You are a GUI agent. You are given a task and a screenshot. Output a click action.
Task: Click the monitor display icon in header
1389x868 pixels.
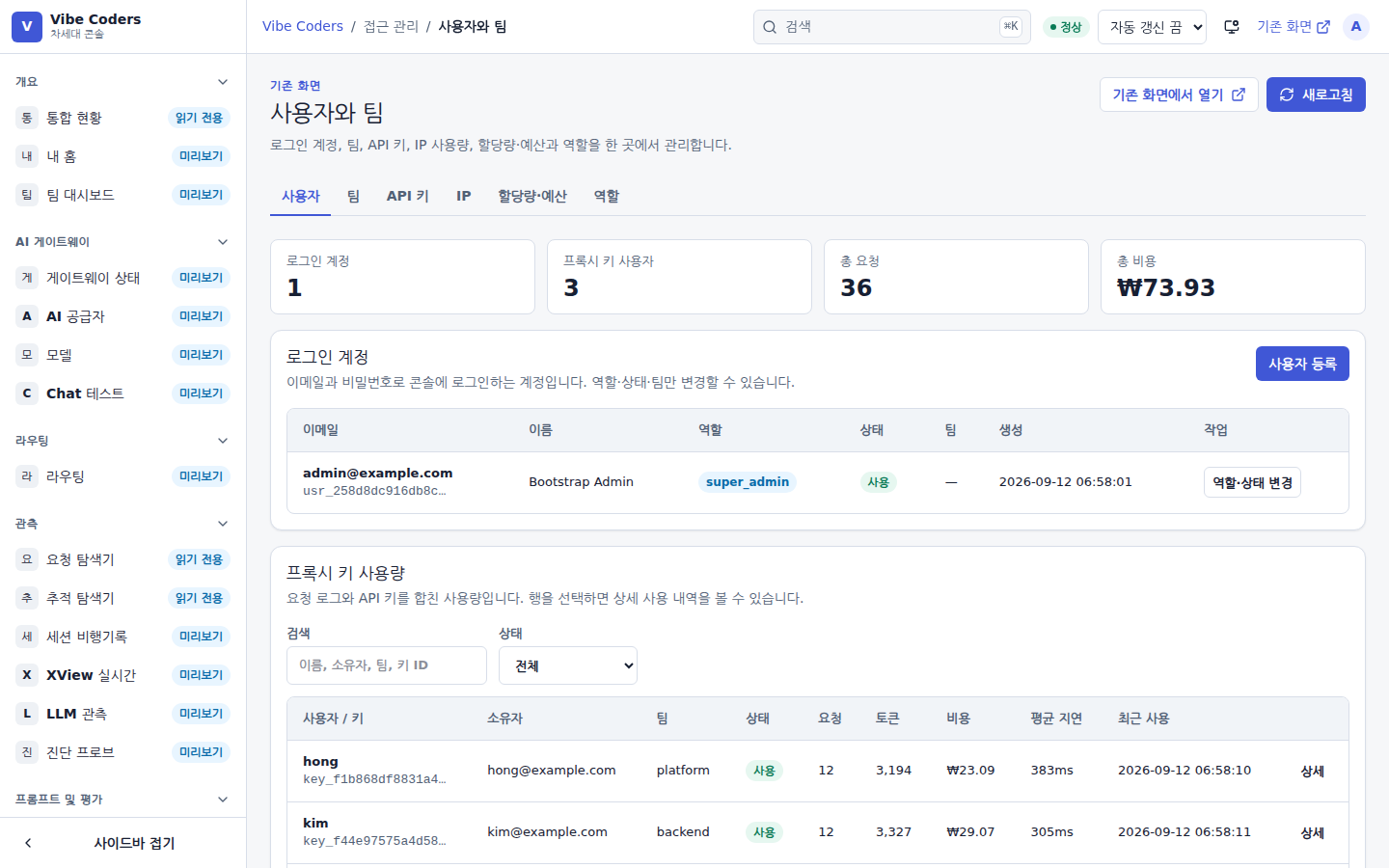(x=1232, y=27)
